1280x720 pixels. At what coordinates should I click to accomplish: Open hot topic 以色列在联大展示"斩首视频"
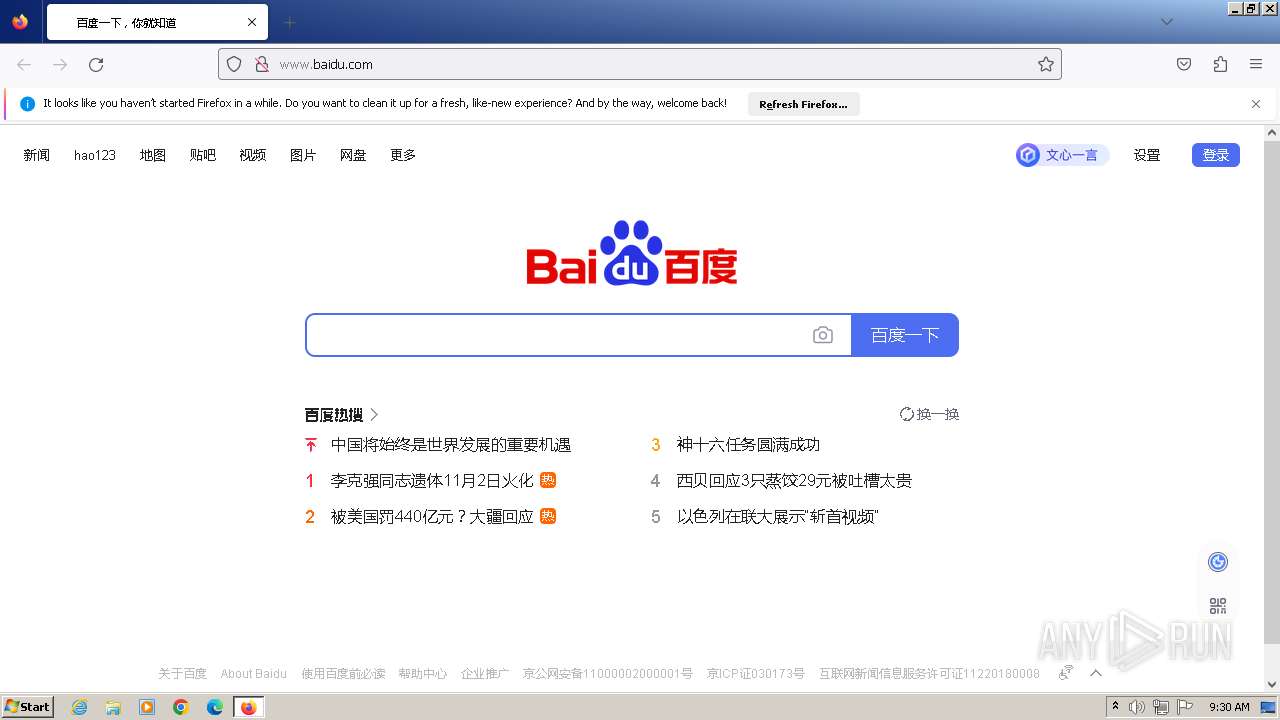778,517
